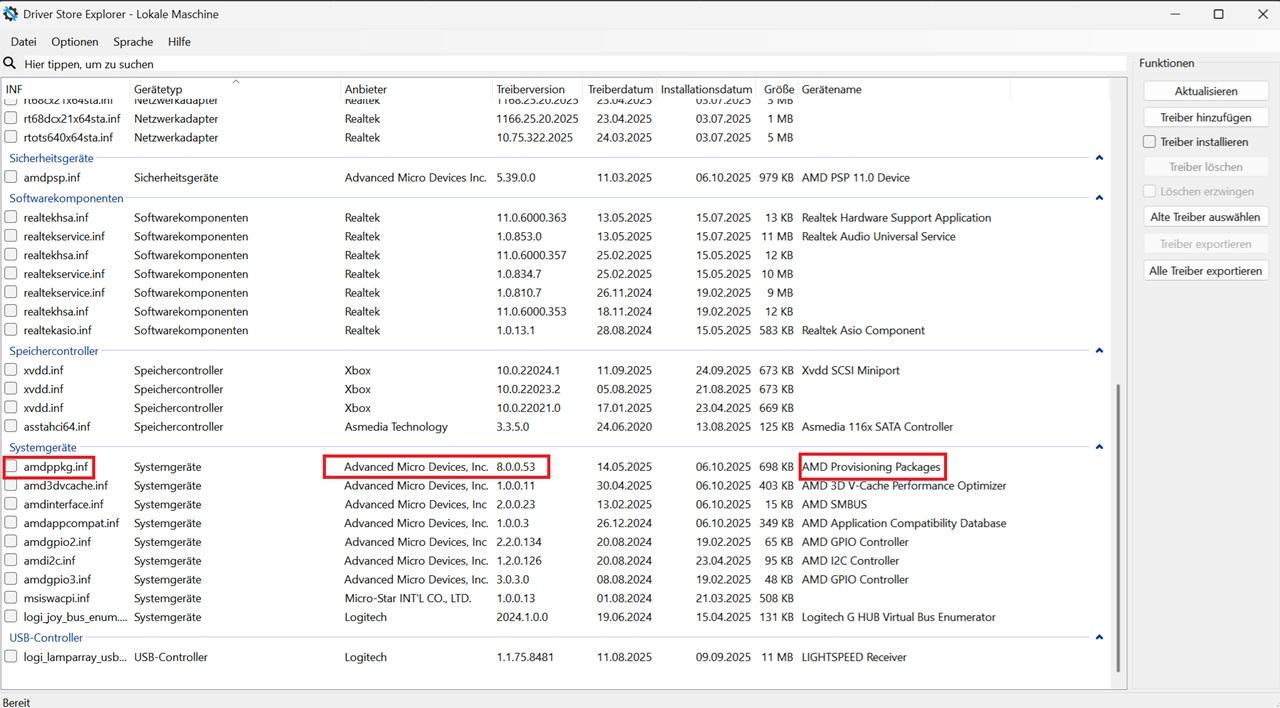Click the Aktualisieren button

coord(1206,91)
